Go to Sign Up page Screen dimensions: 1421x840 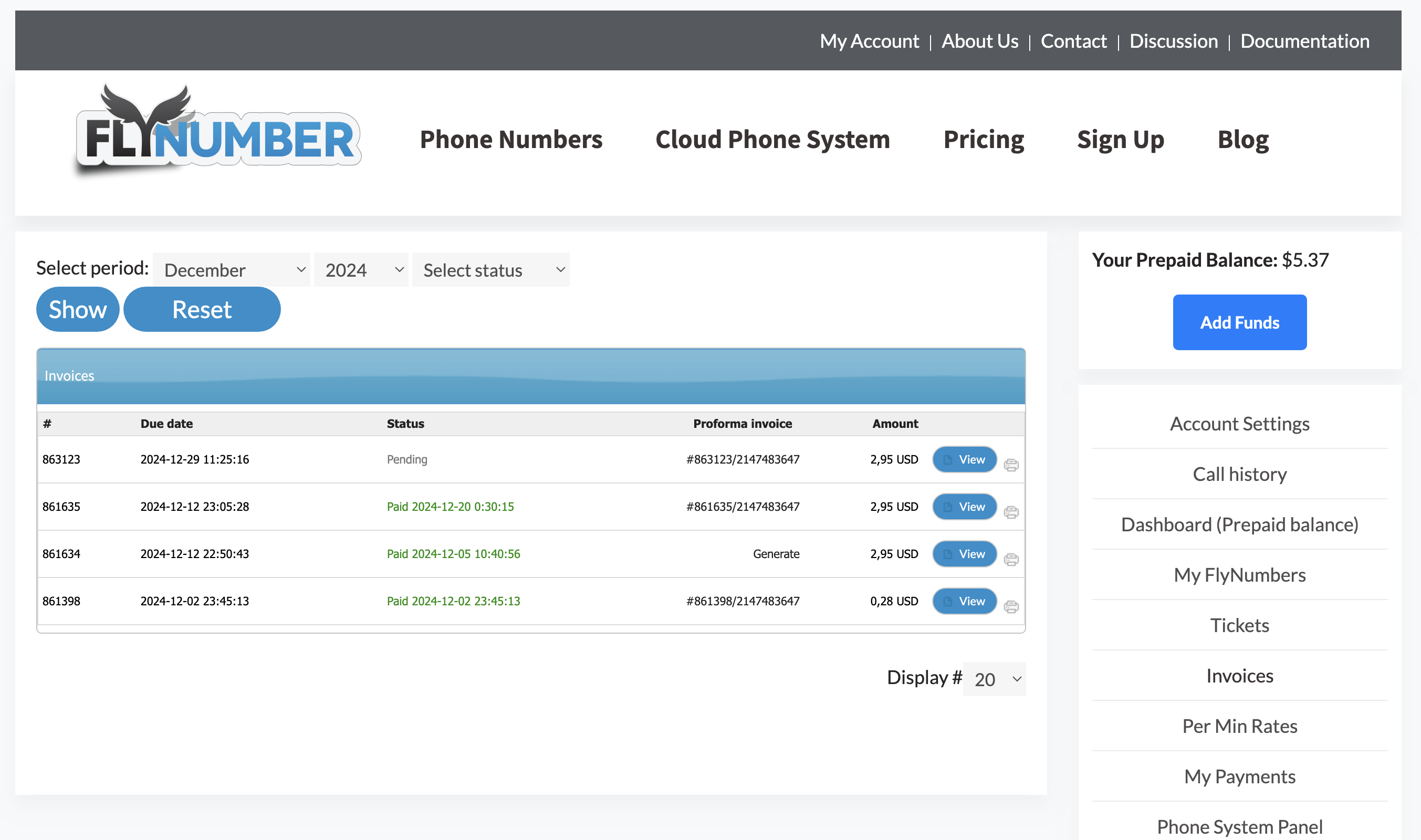tap(1121, 139)
